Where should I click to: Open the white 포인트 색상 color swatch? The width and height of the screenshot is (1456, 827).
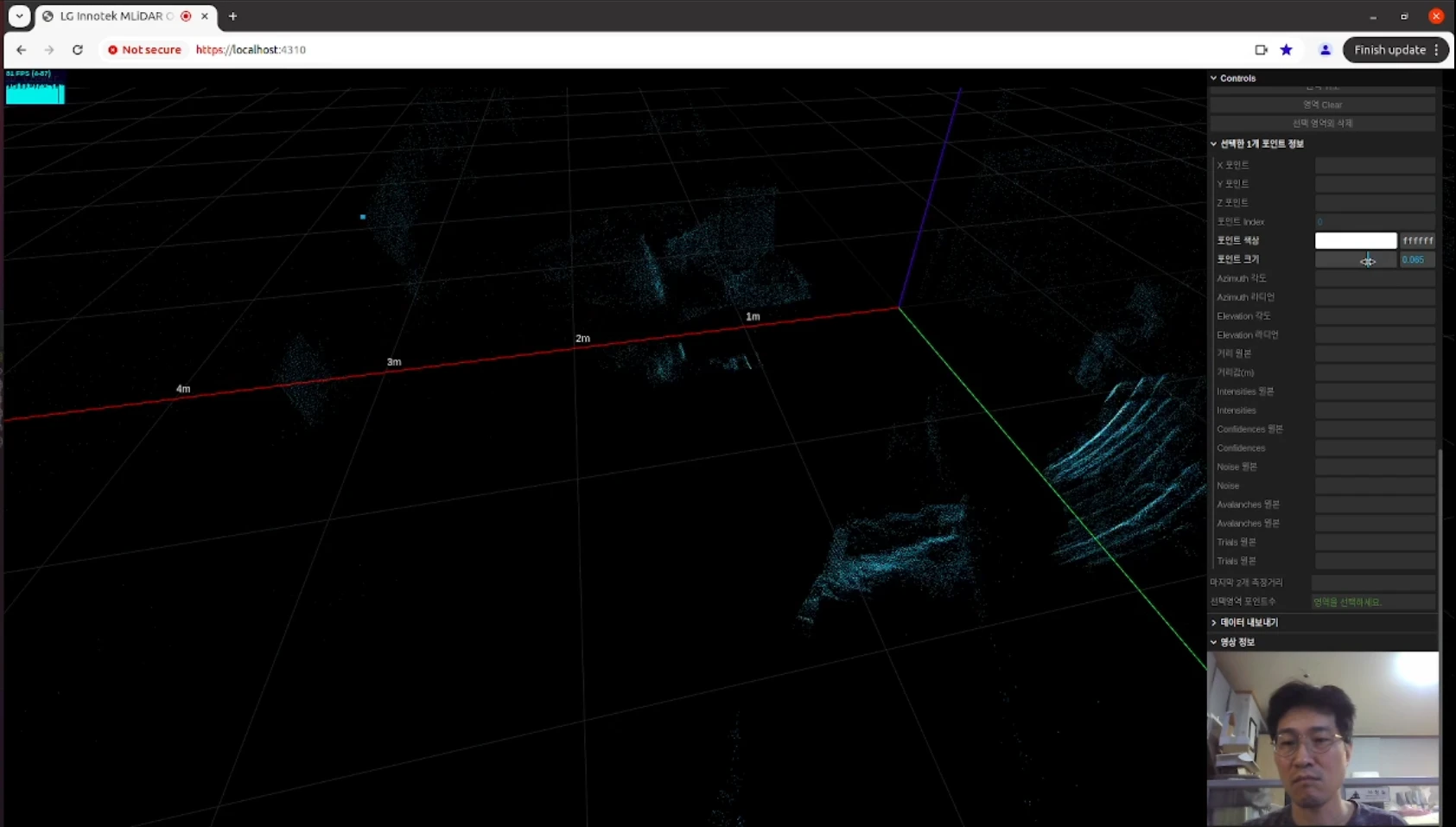(1356, 240)
